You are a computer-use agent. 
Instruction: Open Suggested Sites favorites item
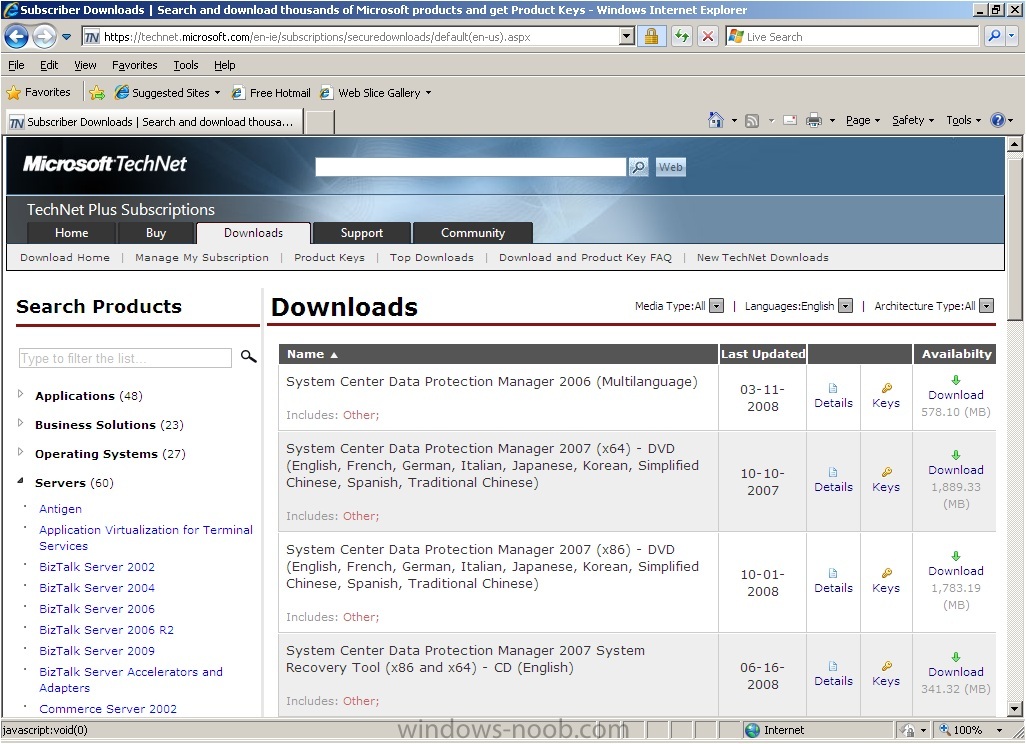168,93
